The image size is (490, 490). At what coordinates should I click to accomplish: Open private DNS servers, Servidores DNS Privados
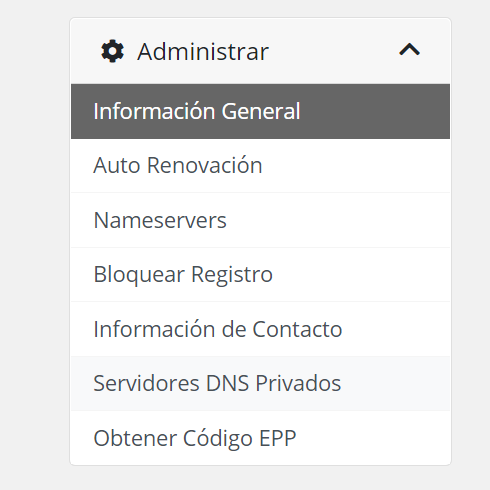coord(260,383)
